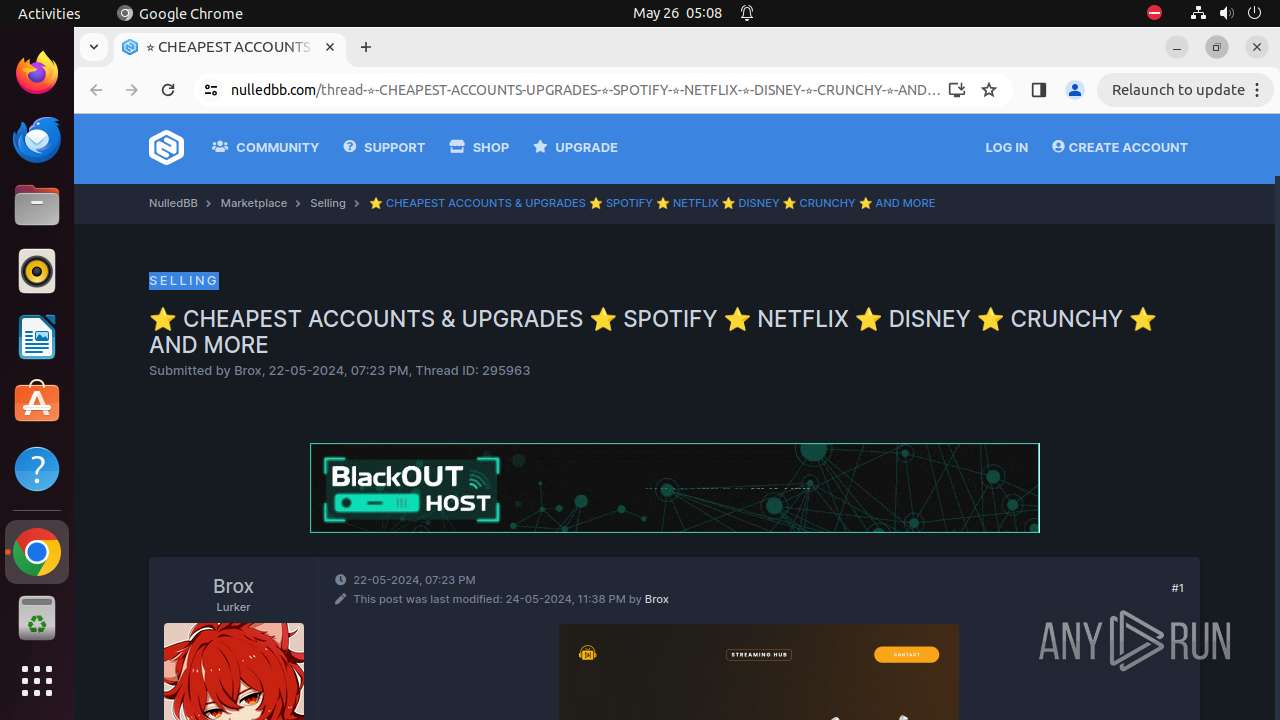Click the thread heading CHEAPEST ACCOUNTS & UPGRADES
Screen dimensions: 1280x720
653,332
